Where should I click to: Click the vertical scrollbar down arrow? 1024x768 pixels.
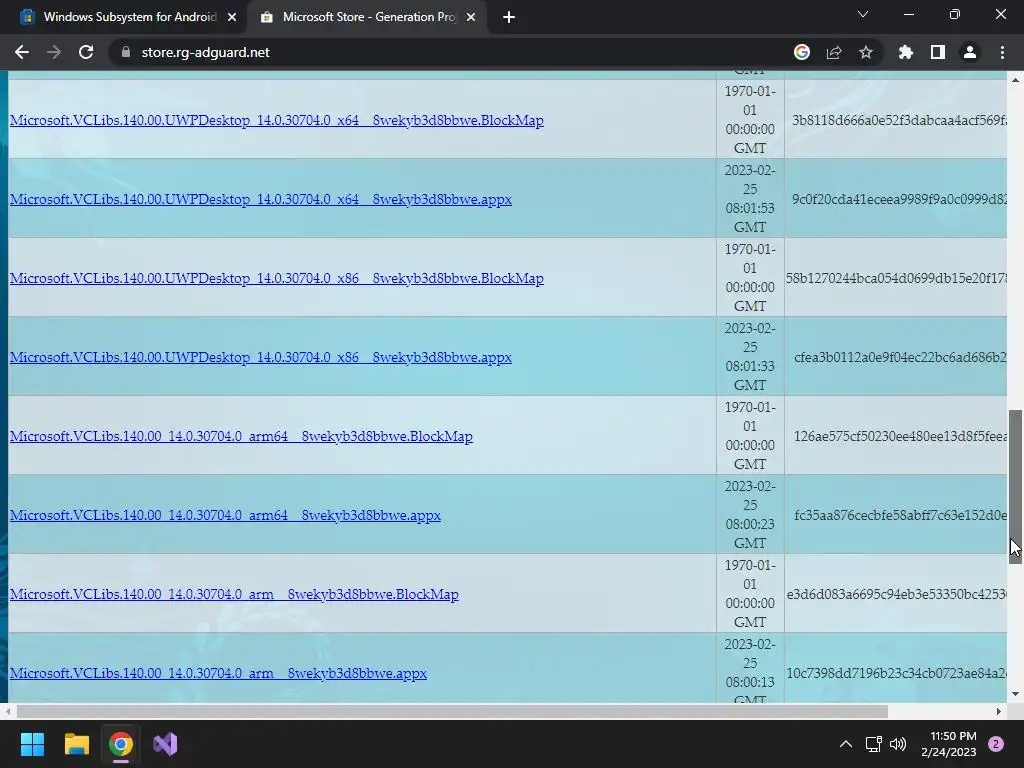pos(1015,694)
